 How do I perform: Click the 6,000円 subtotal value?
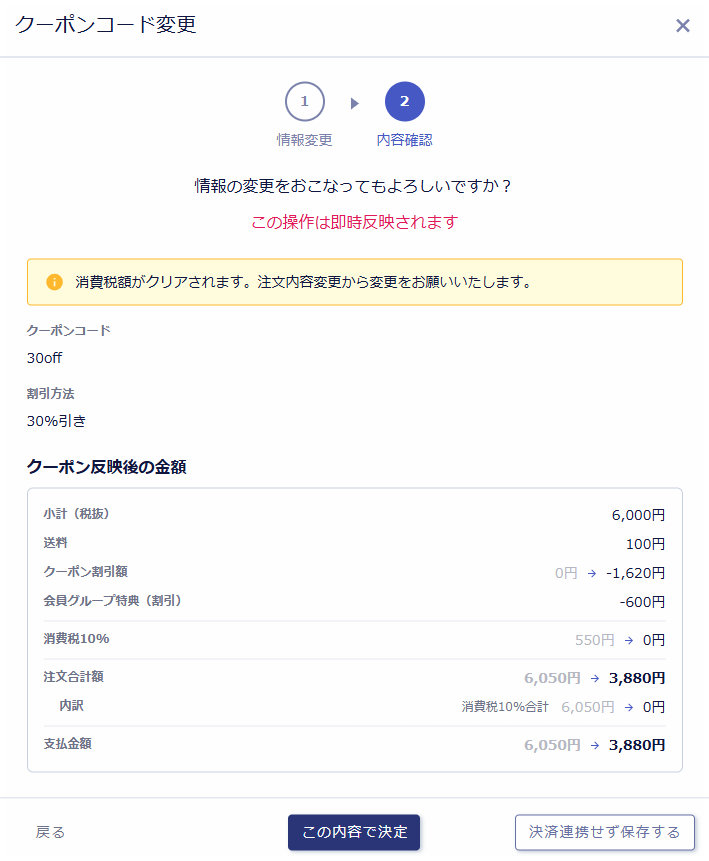coord(638,515)
